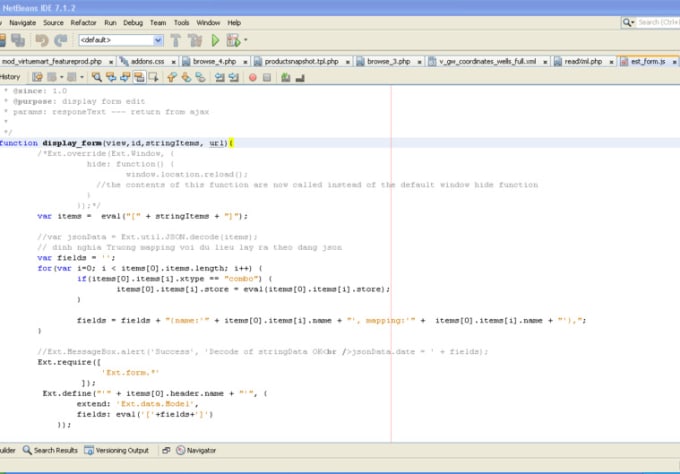The image size is (680, 474).
Task: Open the Navigator panel
Action: [196, 450]
